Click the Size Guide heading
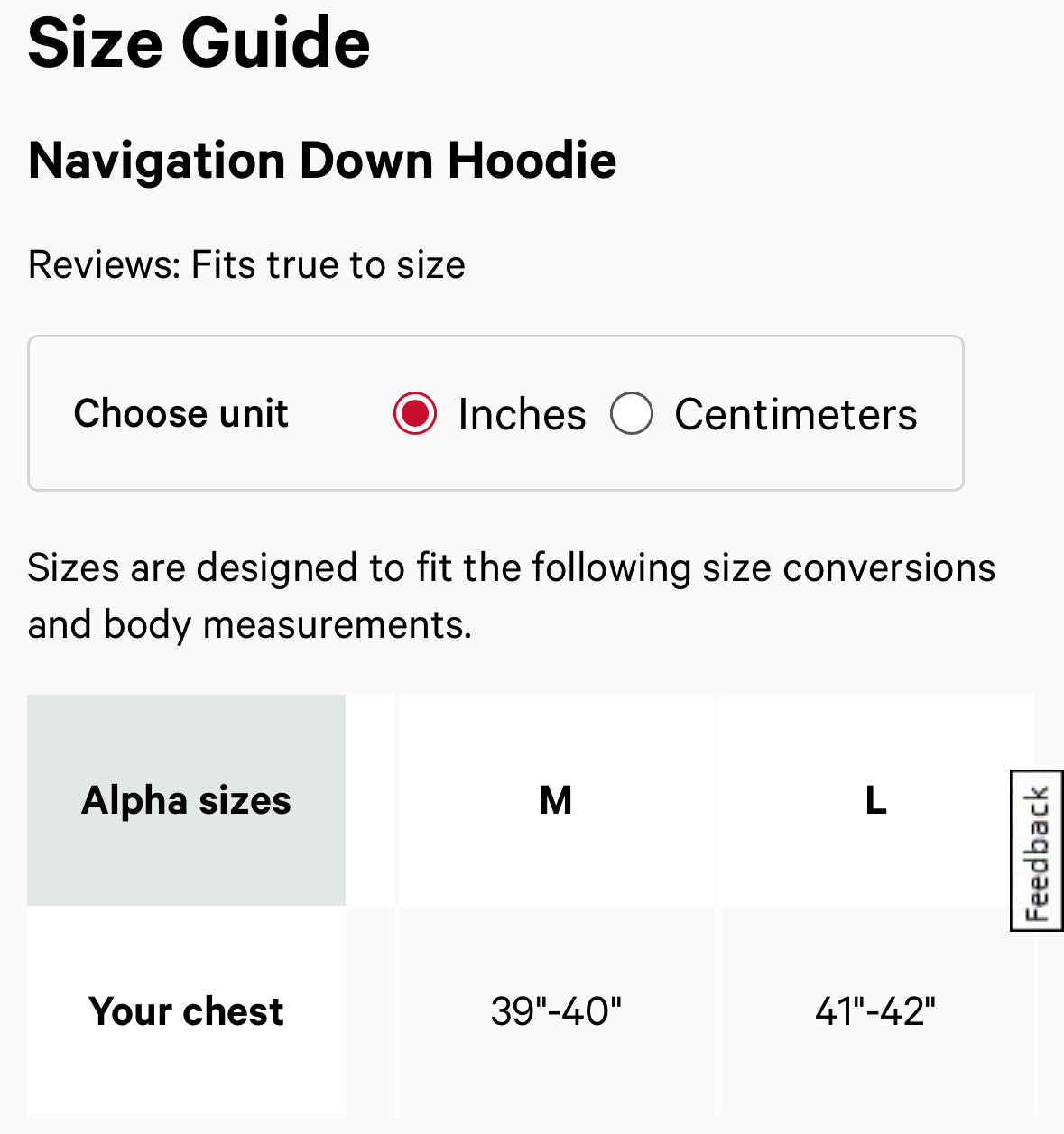Viewport: 1064px width, 1134px height. pos(199,43)
